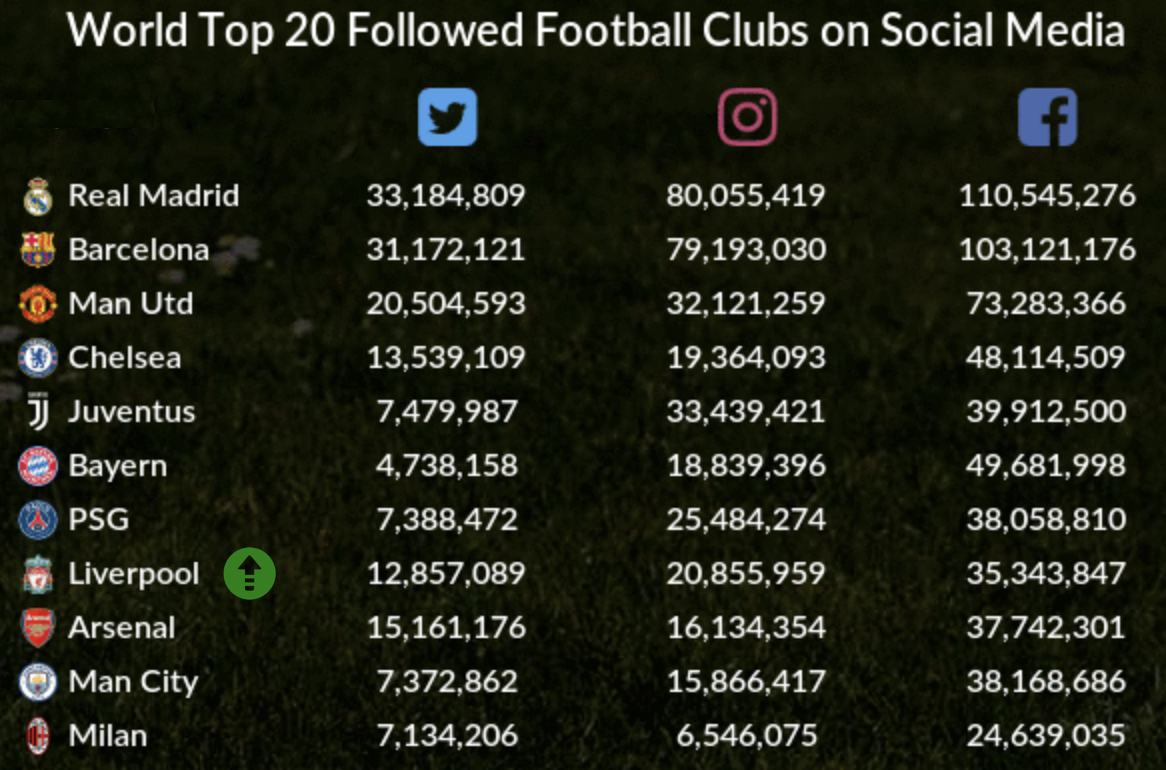
Task: Select the Arsenal crest
Action: tap(37, 628)
